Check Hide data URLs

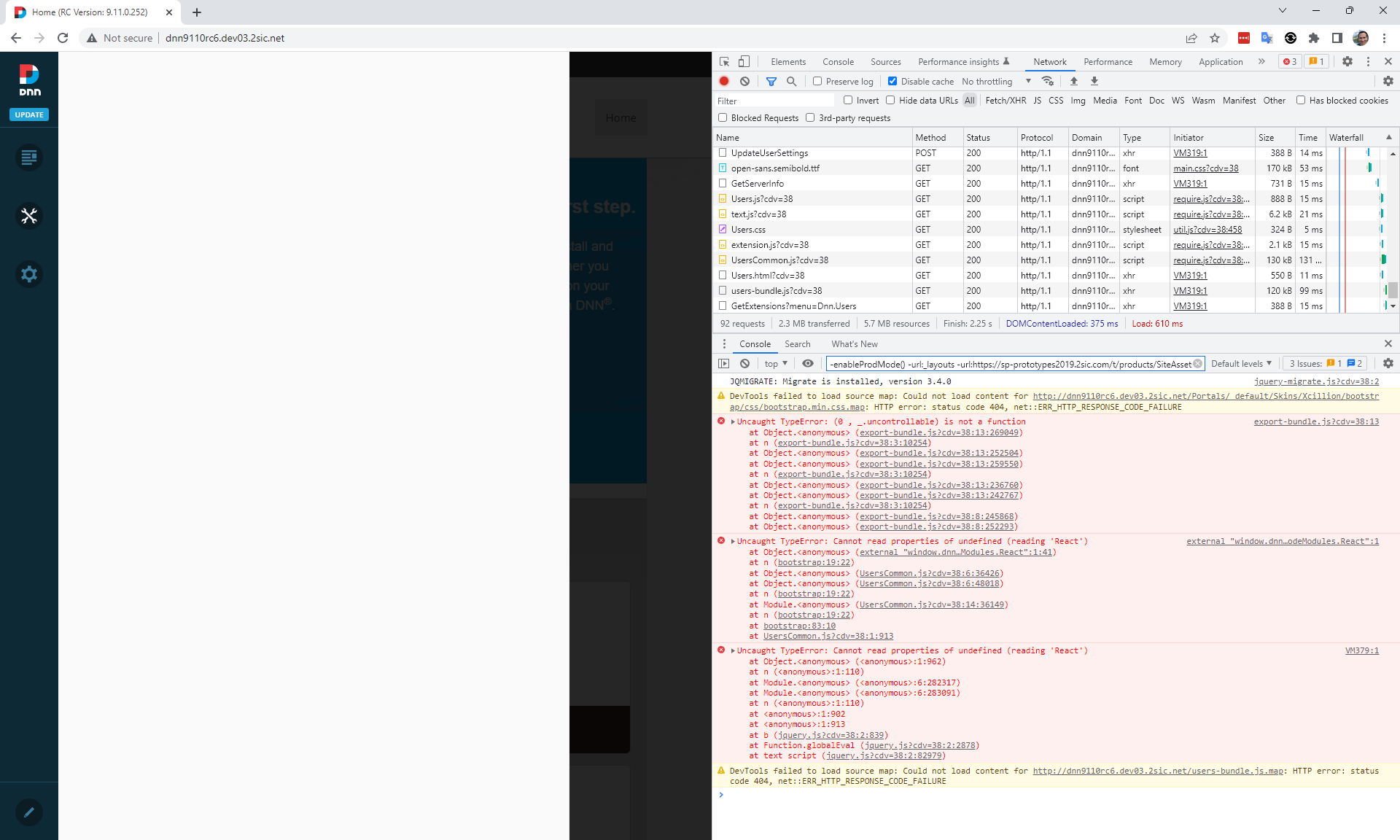890,100
